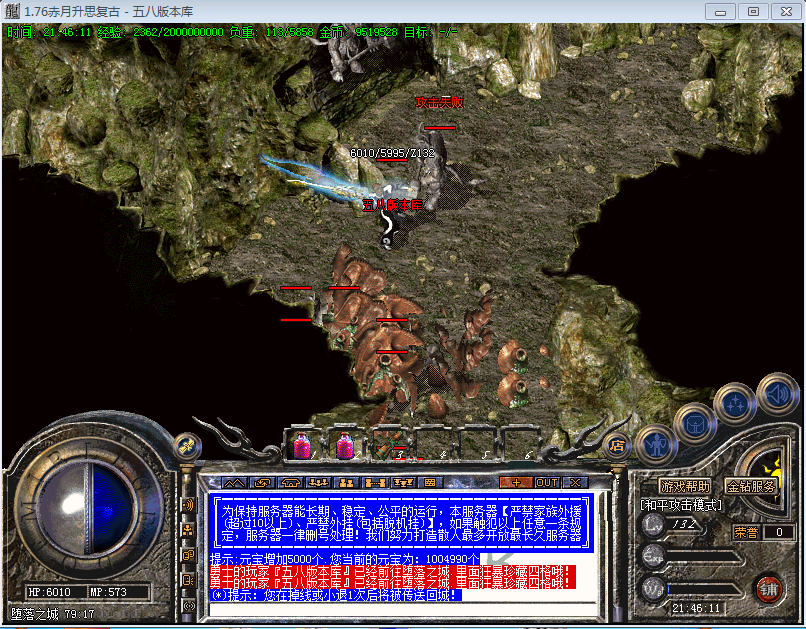Screen dimensions: 806x629
Task: Click the 堕落之城 79:17 map location text
Action: tap(52, 614)
